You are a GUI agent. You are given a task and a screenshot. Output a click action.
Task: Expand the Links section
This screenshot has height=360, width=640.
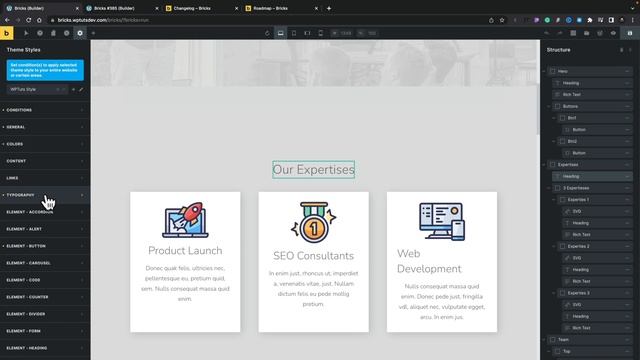coord(45,178)
